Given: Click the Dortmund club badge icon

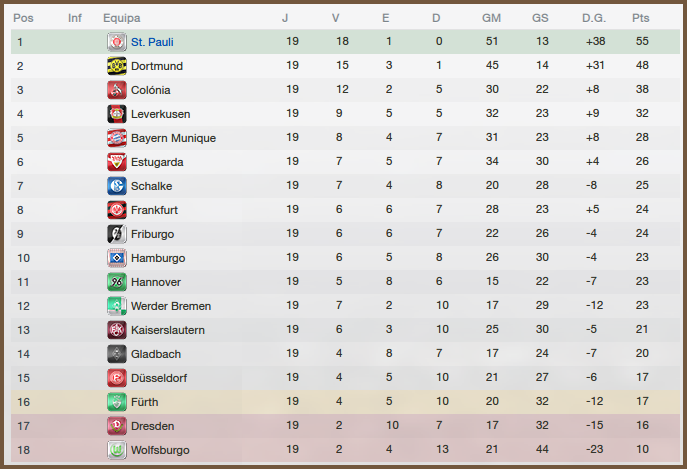Looking at the screenshot, I should [116, 66].
